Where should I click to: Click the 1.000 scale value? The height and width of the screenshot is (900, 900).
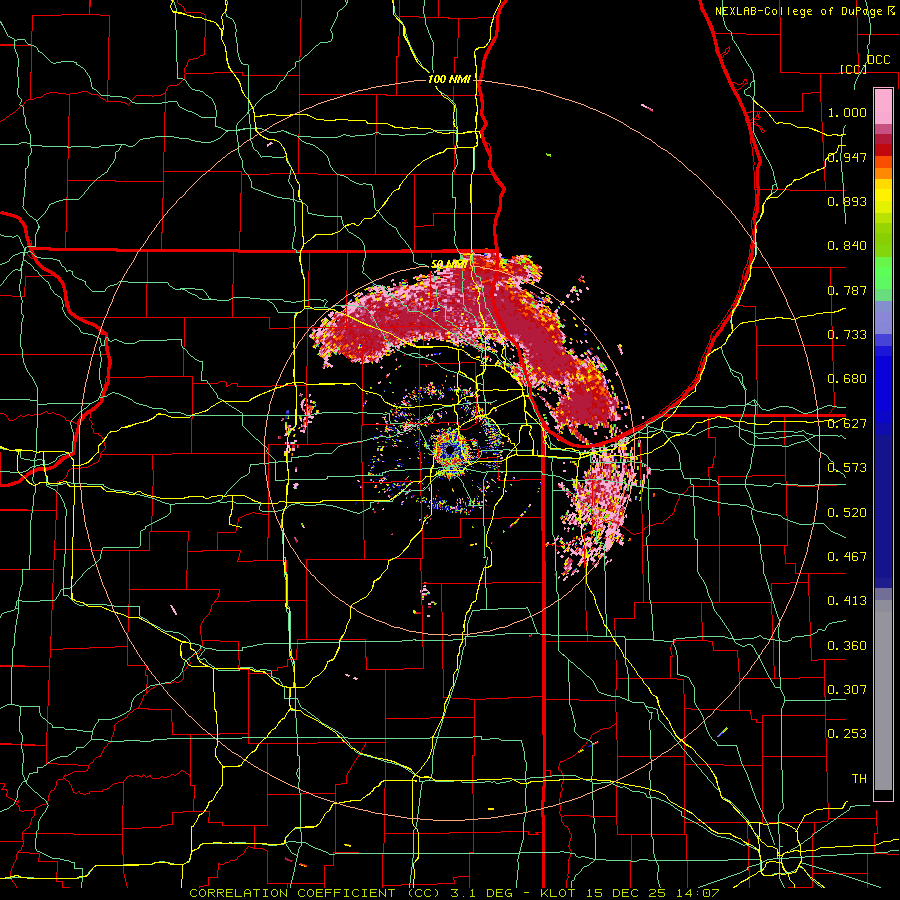847,112
